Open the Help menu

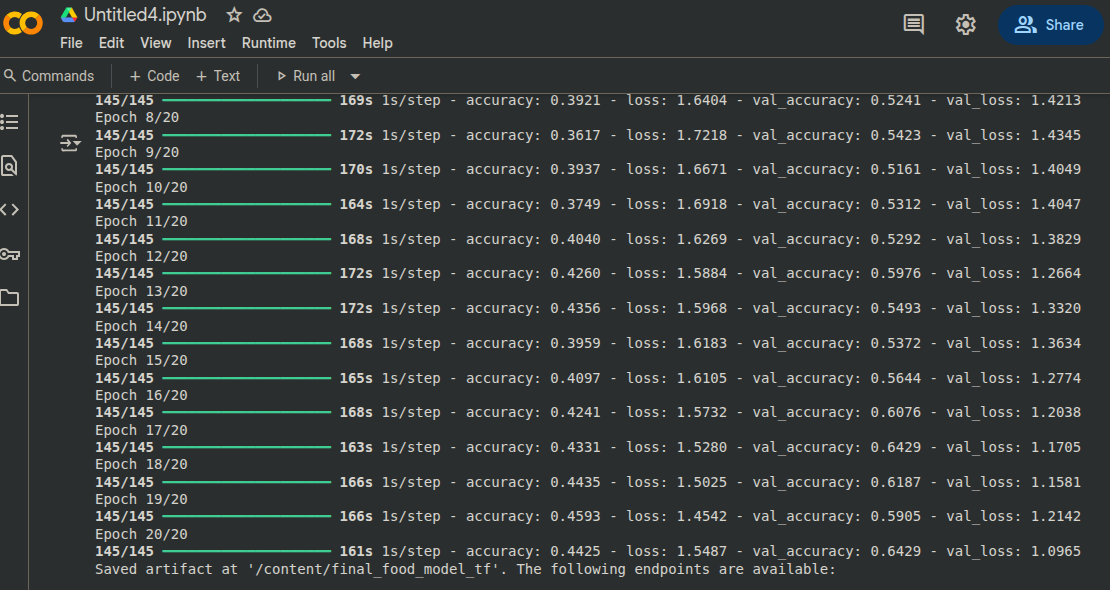pos(377,43)
